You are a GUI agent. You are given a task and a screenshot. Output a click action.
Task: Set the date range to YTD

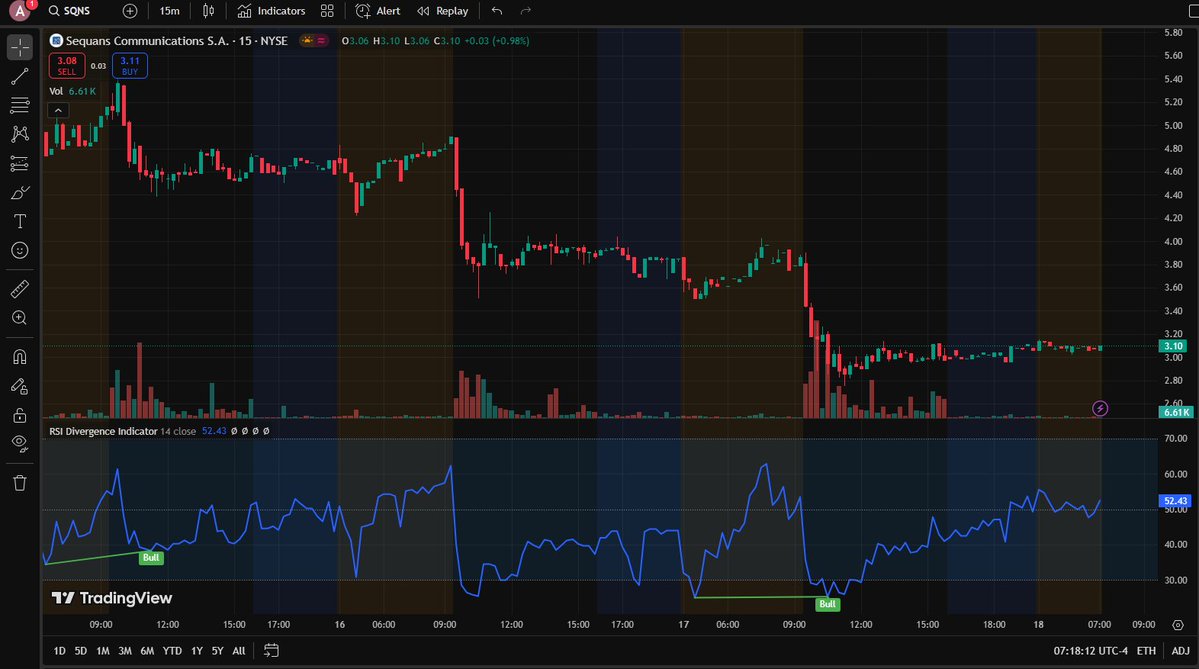[172, 651]
